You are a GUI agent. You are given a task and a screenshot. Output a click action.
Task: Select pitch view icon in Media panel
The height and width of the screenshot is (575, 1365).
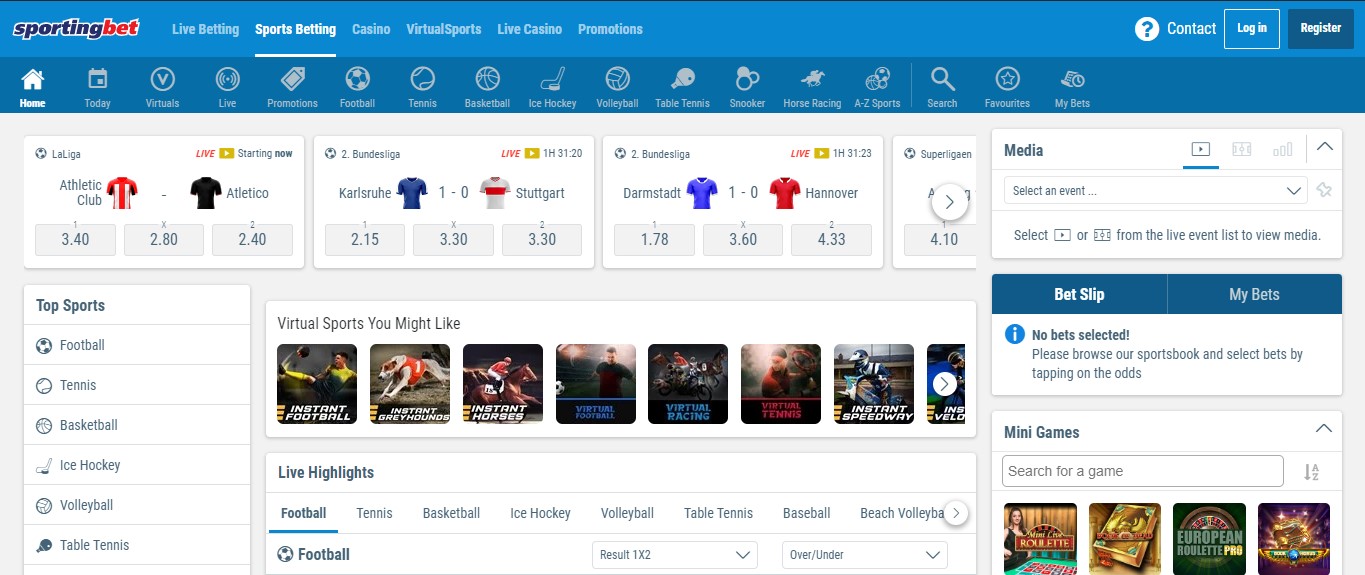click(1242, 150)
